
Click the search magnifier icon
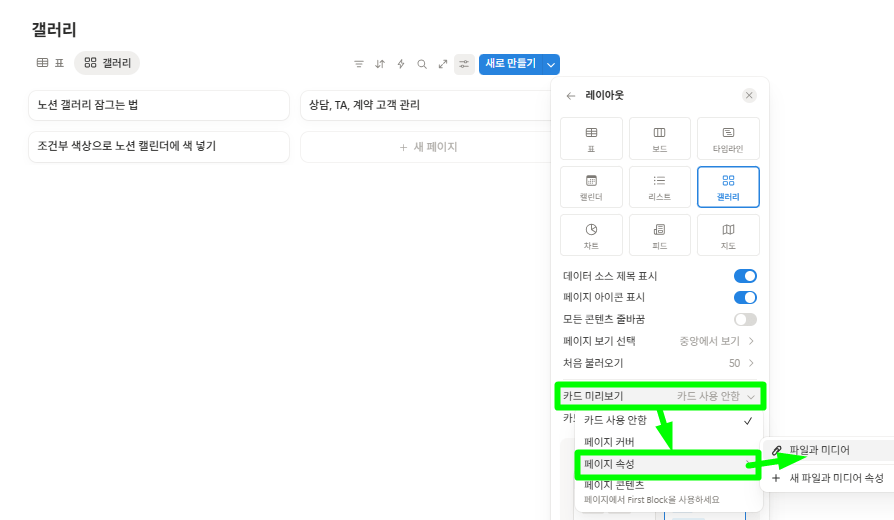tap(422, 64)
